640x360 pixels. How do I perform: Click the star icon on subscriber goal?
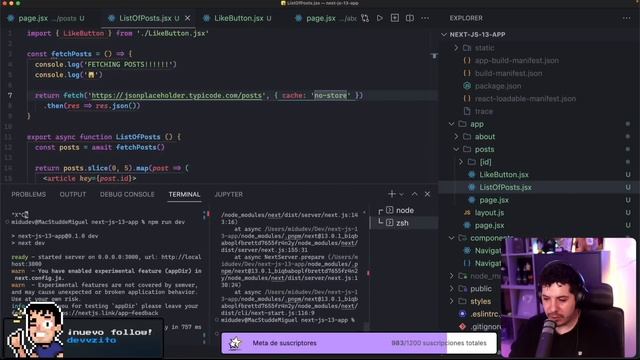(x=235, y=343)
